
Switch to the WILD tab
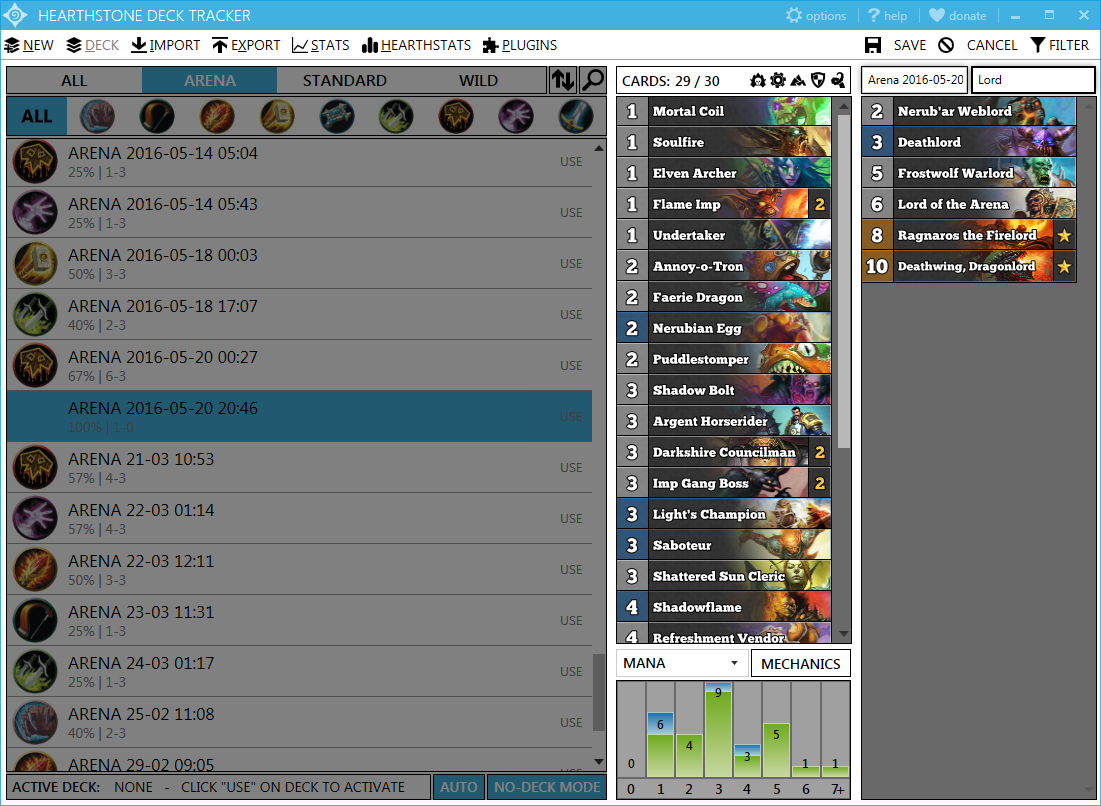[478, 80]
